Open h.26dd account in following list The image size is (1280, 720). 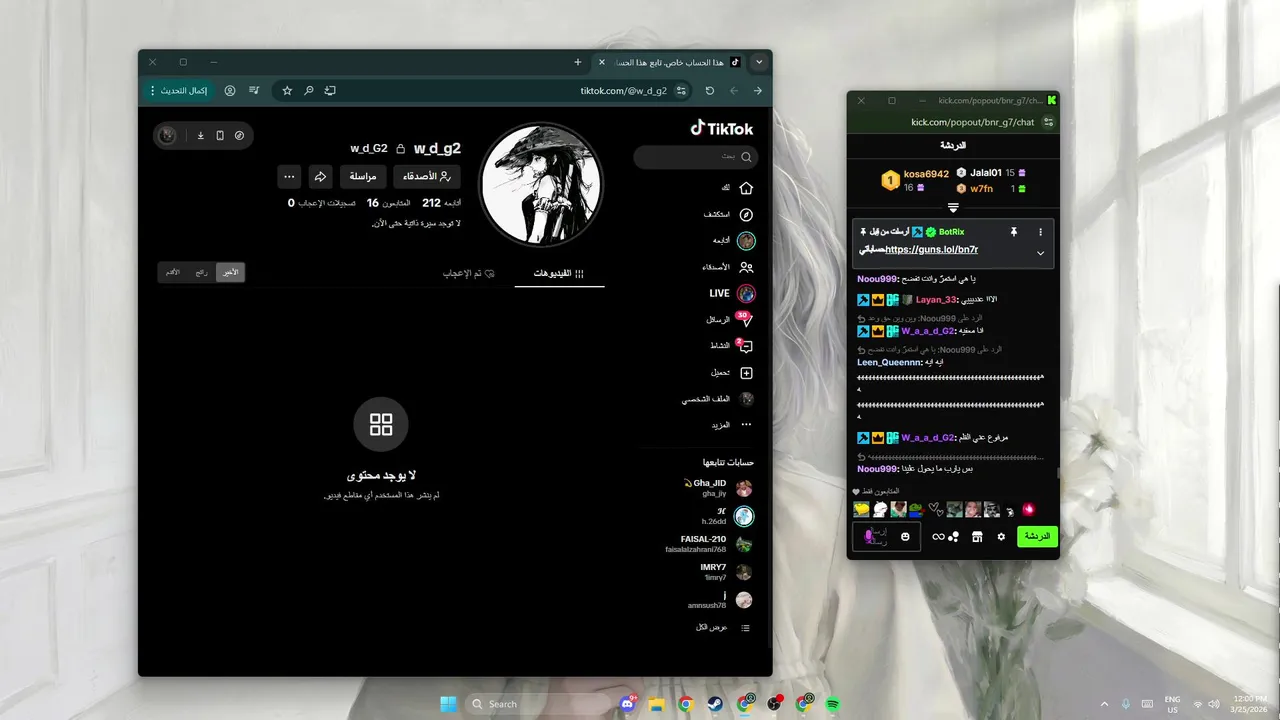pos(725,516)
